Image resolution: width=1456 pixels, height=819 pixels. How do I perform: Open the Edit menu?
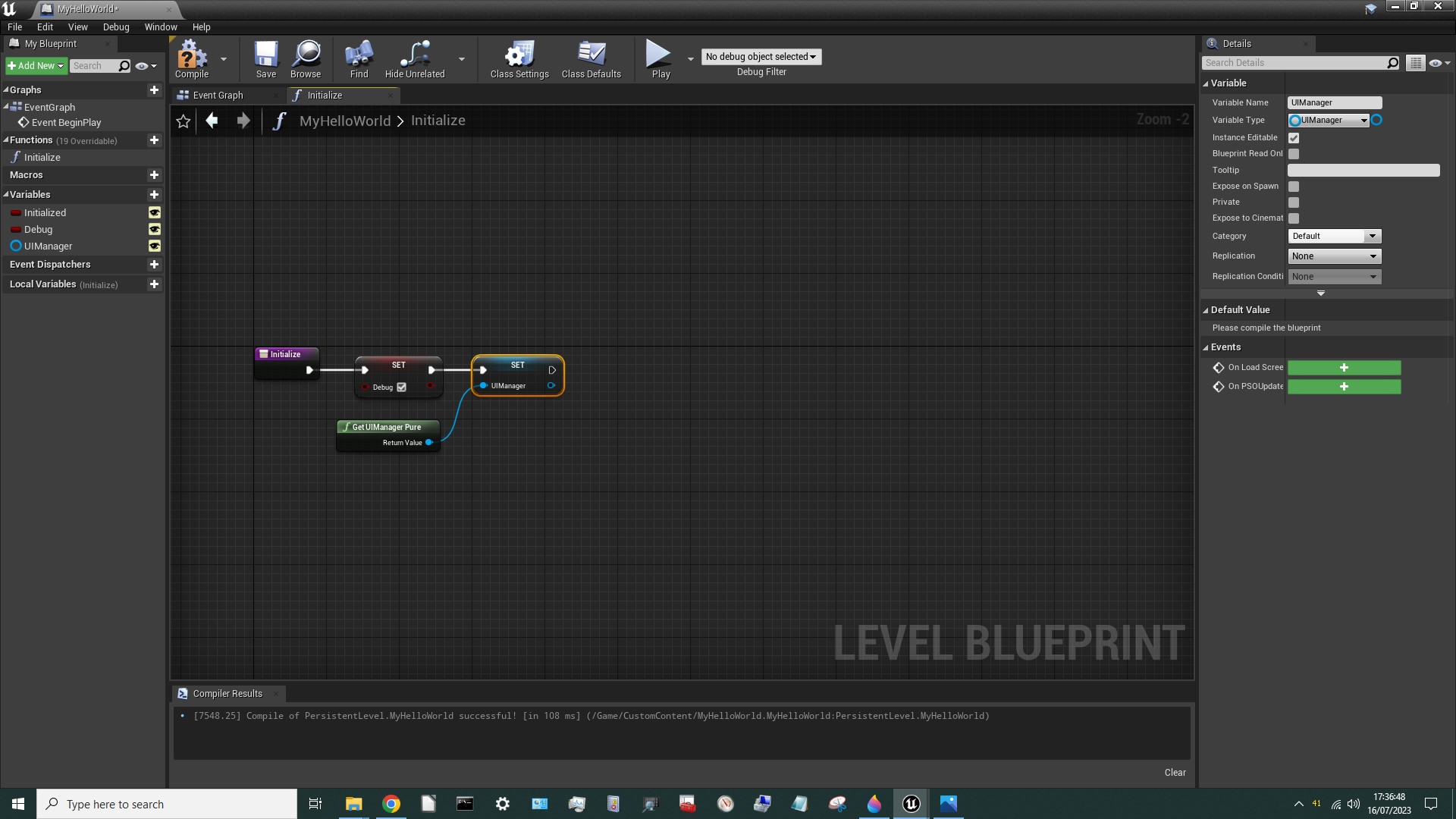45,27
